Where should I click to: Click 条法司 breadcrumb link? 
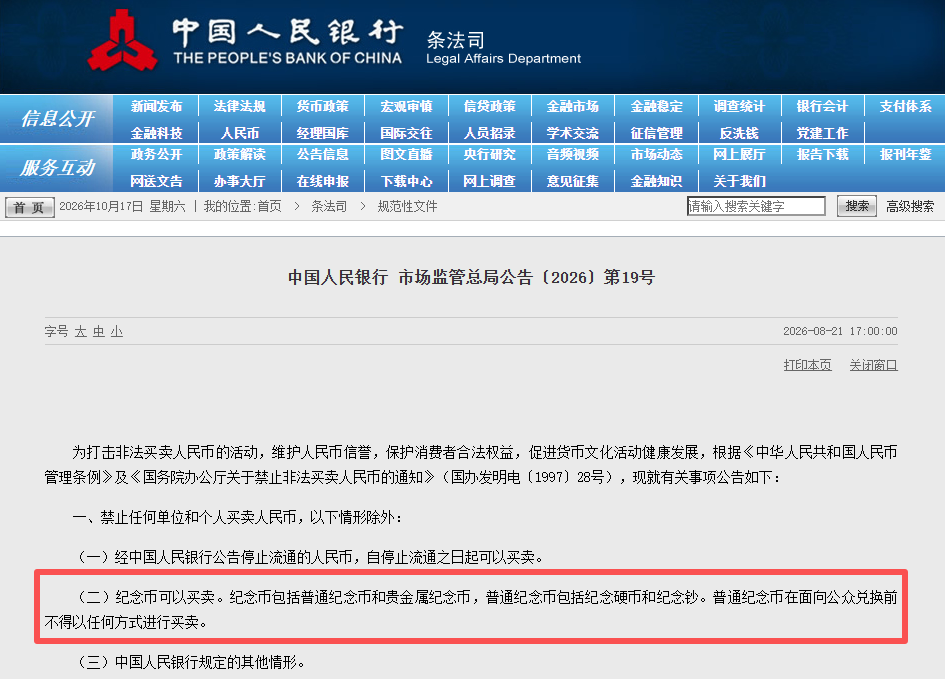coord(329,207)
